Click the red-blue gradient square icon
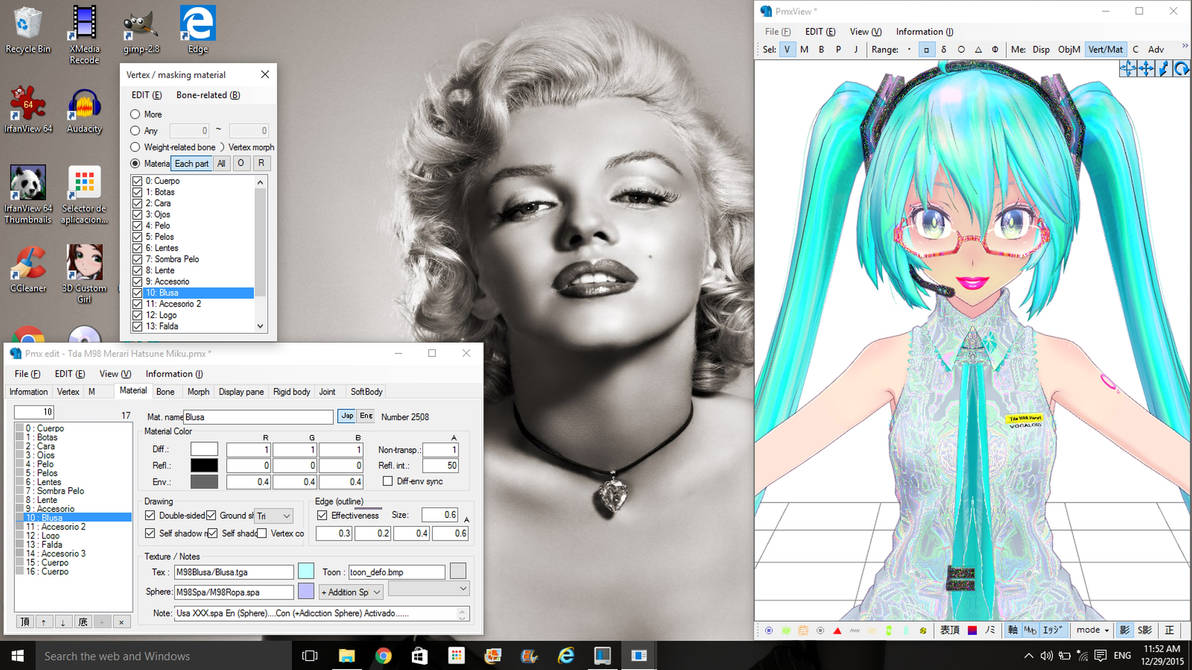The image size is (1192, 670). (972, 630)
